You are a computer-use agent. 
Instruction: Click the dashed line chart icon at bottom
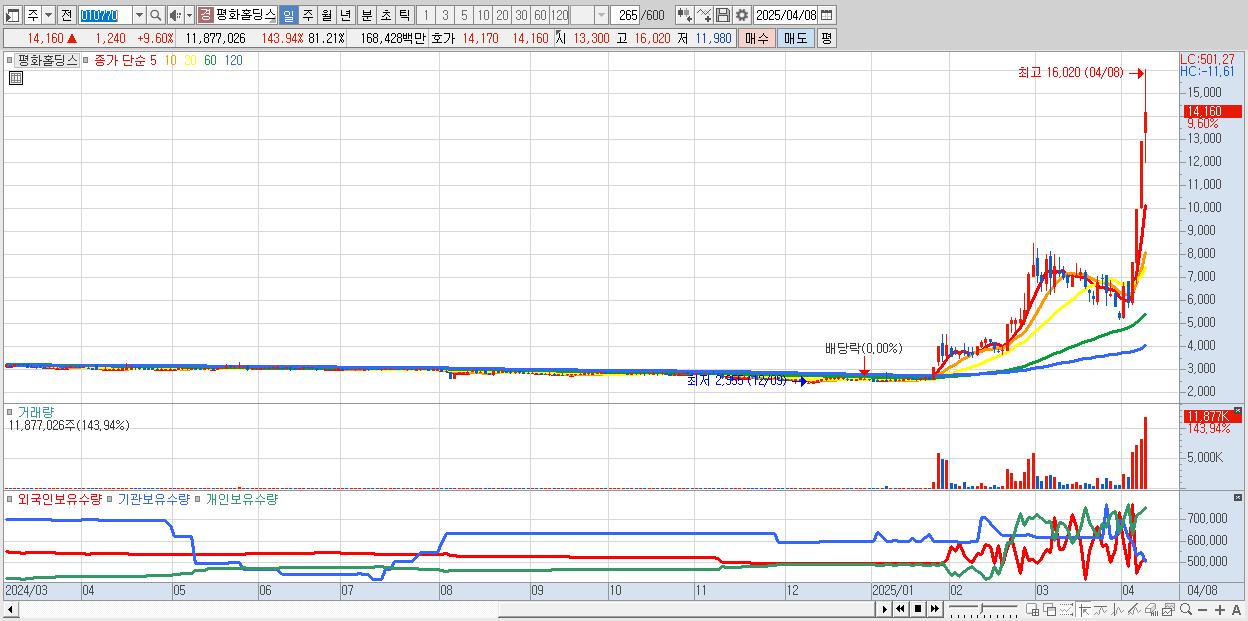coord(1067,609)
